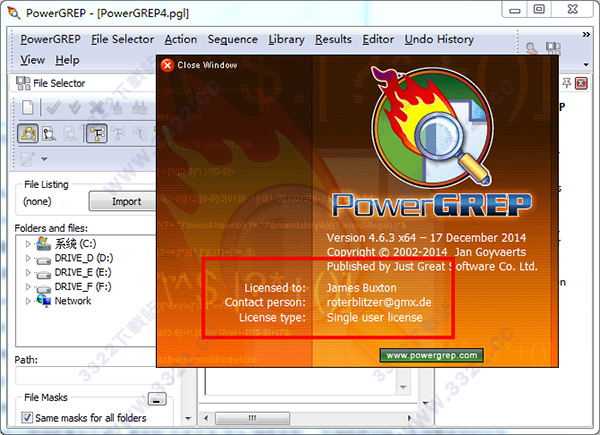Image resolution: width=600 pixels, height=435 pixels.
Task: Click the magnifier icon in top-right toolbar
Action: (531, 49)
